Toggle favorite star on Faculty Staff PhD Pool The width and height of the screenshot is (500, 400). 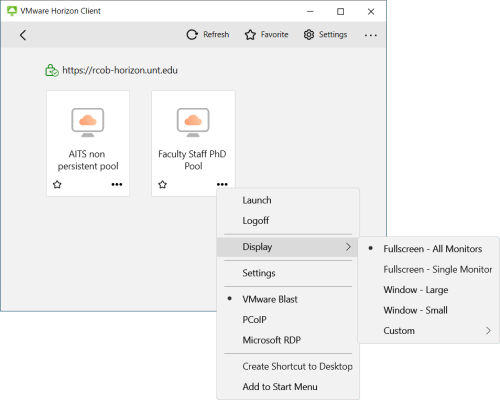pyautogui.click(x=162, y=184)
